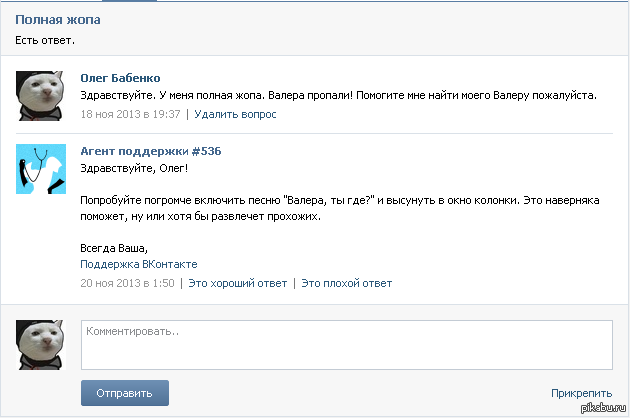Image resolution: width=631 pixels, height=419 pixels.
Task: Open the Агент поддержки #536 name link
Action: coord(150,151)
